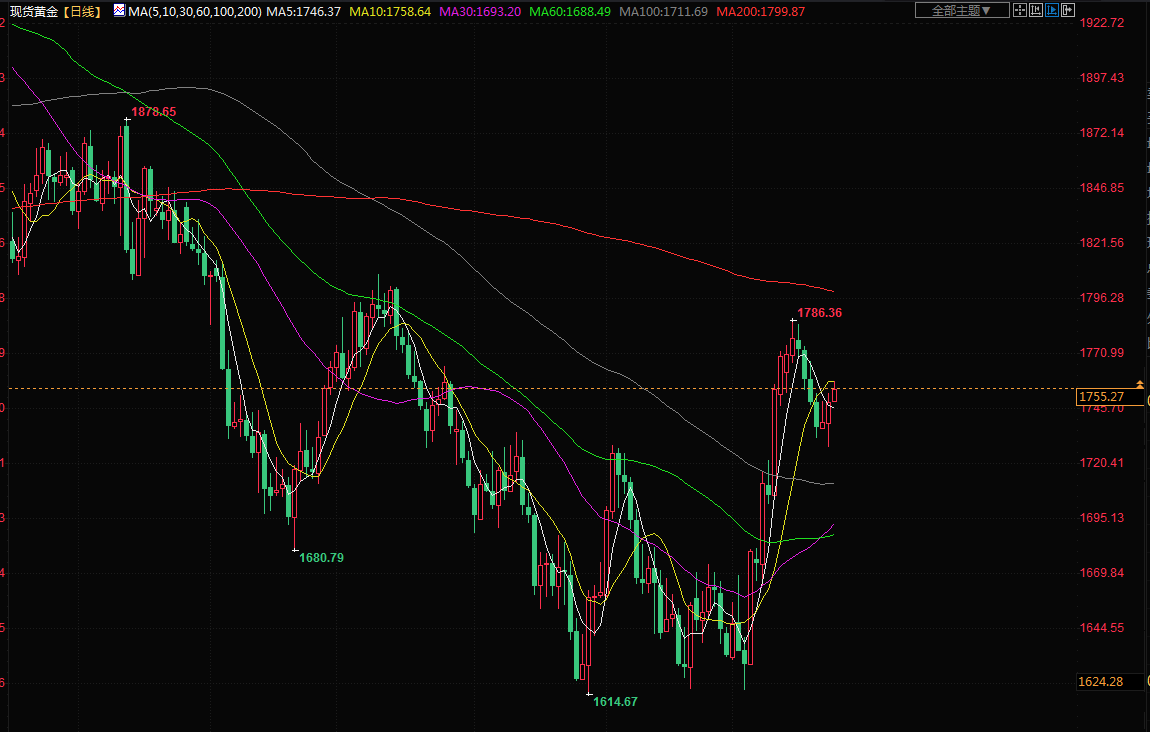The image size is (1150, 732).
Task: Click the crosshair cursor icon in toolbar
Action: 1019,11
